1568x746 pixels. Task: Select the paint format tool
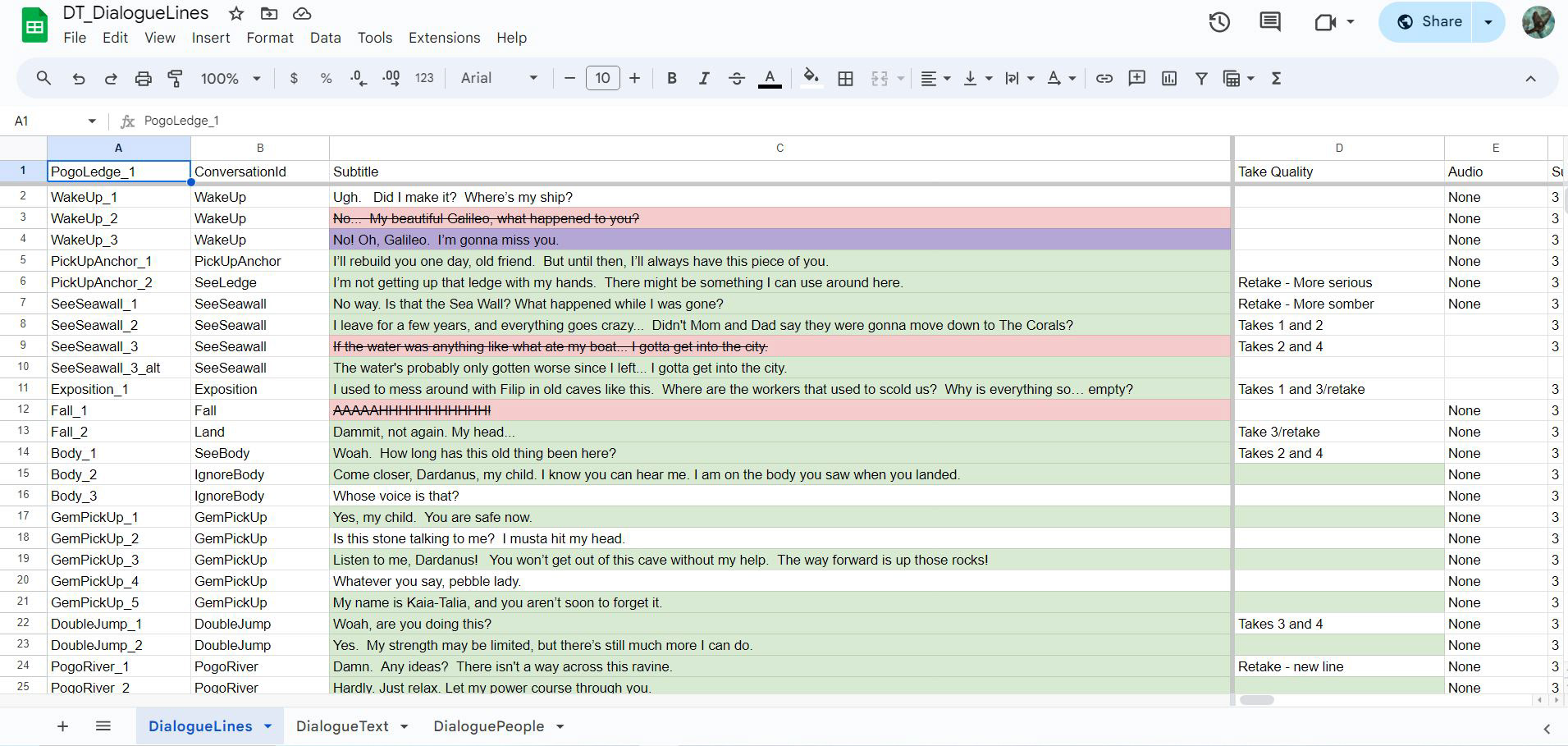[175, 78]
